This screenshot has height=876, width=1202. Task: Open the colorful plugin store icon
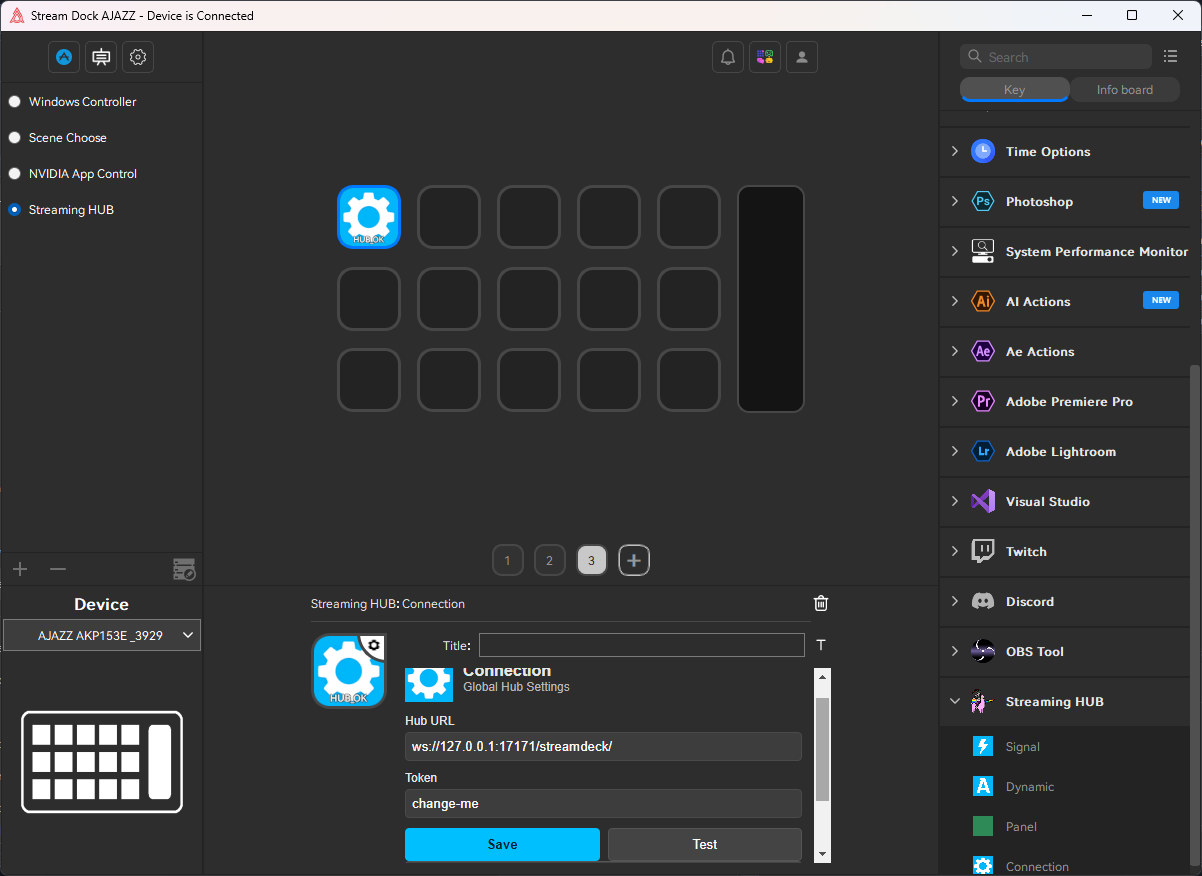(765, 57)
